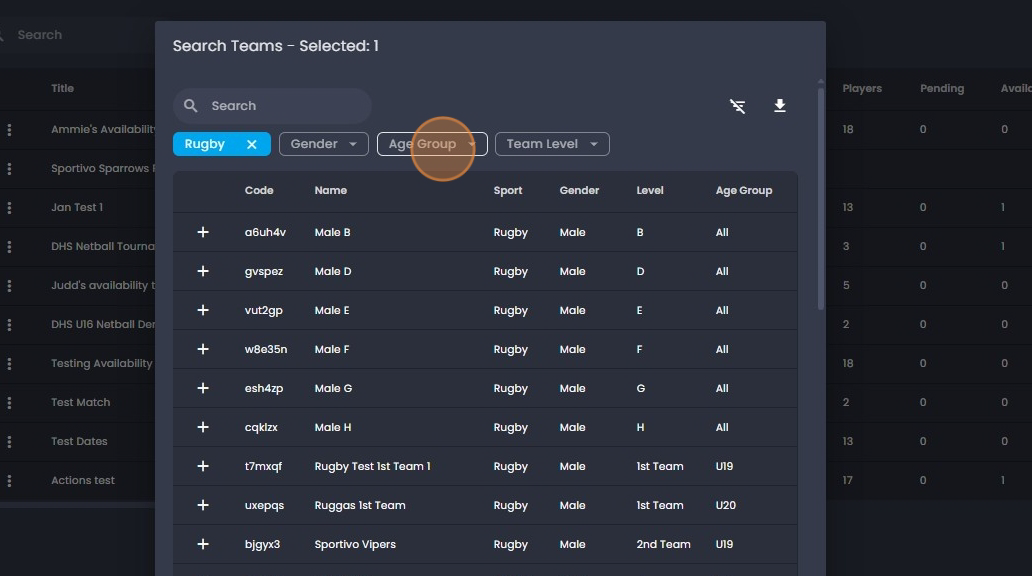Image resolution: width=1032 pixels, height=576 pixels.
Task: Sort by the Code column header
Action: coord(259,190)
